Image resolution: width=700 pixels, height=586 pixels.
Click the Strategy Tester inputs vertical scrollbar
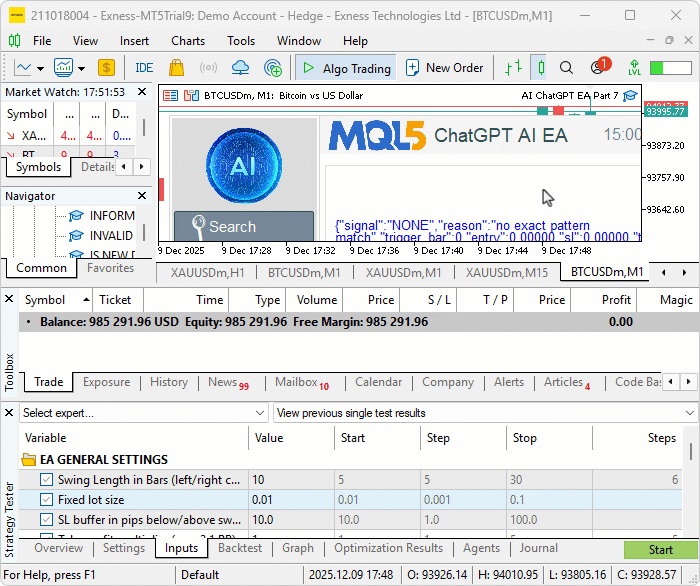tap(691, 453)
